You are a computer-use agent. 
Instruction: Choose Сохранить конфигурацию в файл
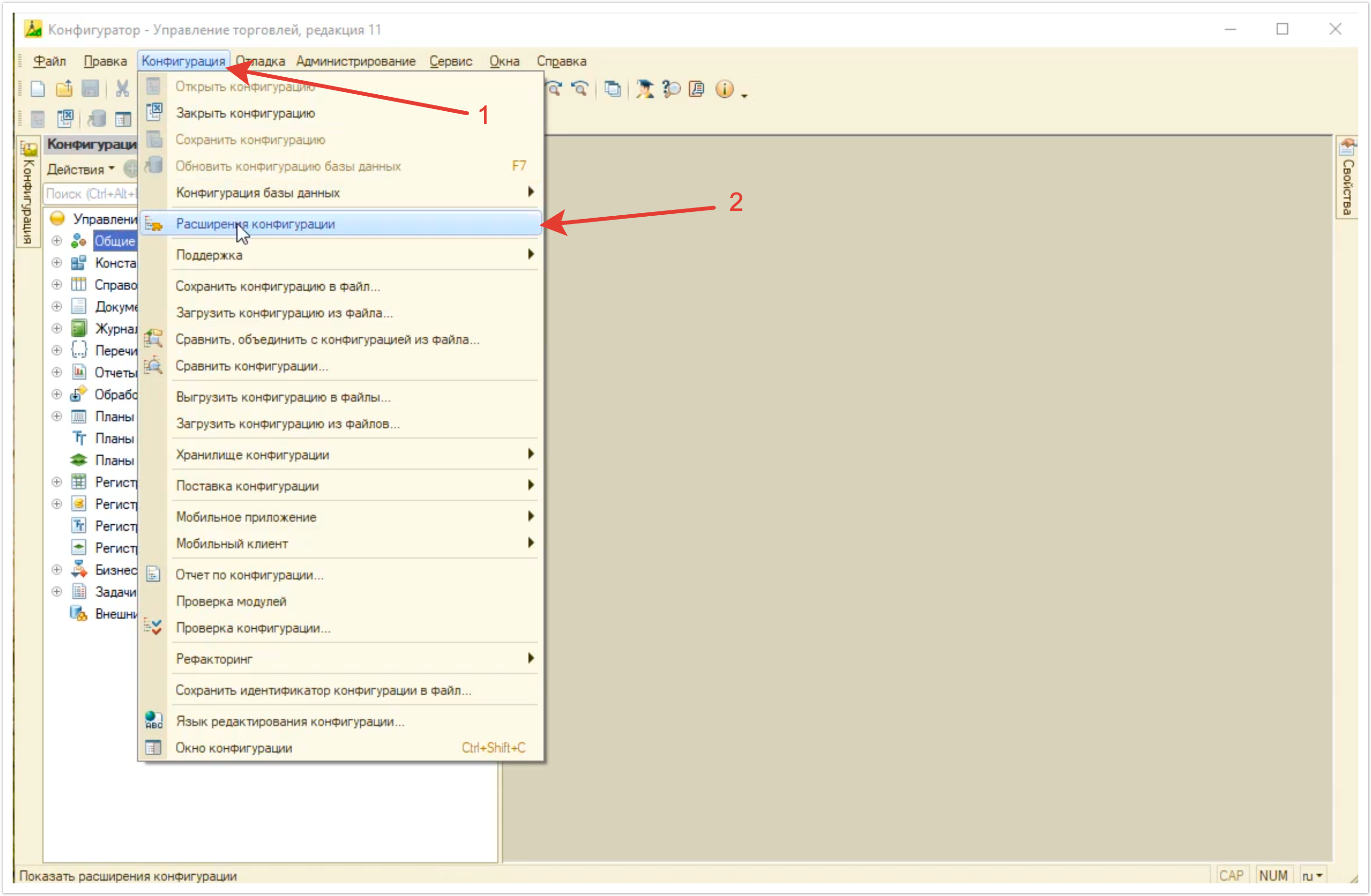tap(278, 286)
